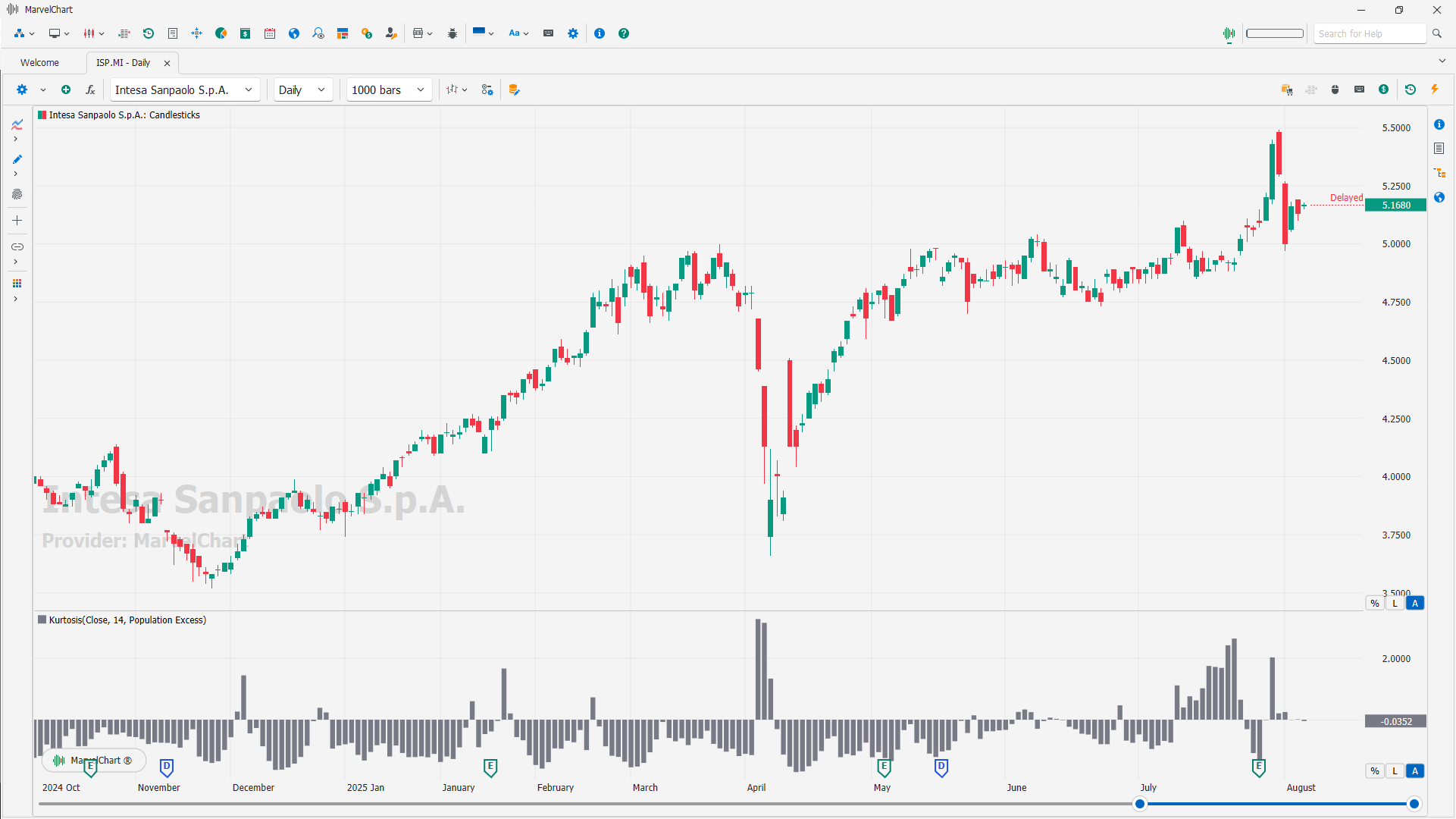Switch to the Welcome tab
This screenshot has height=819, width=1456.
[x=39, y=63]
